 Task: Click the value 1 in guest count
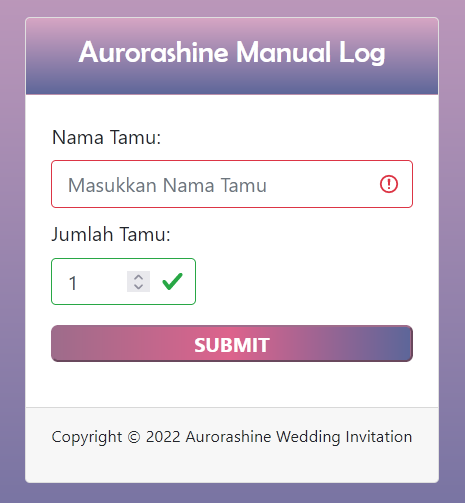73,283
